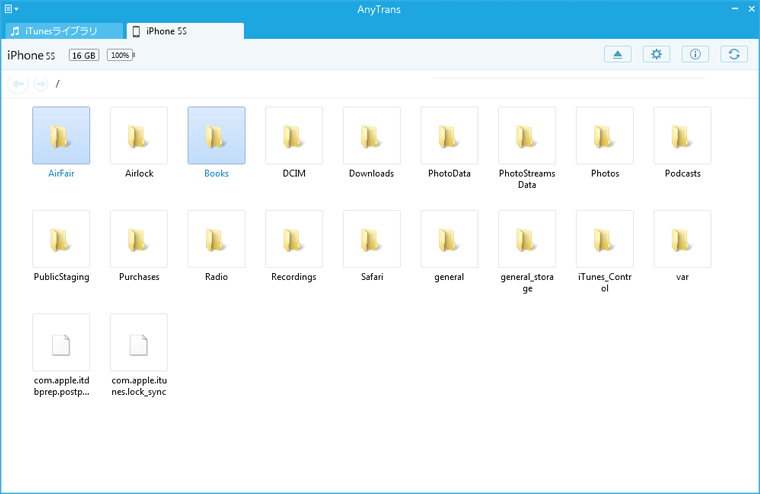Show device info with the info button

point(695,54)
